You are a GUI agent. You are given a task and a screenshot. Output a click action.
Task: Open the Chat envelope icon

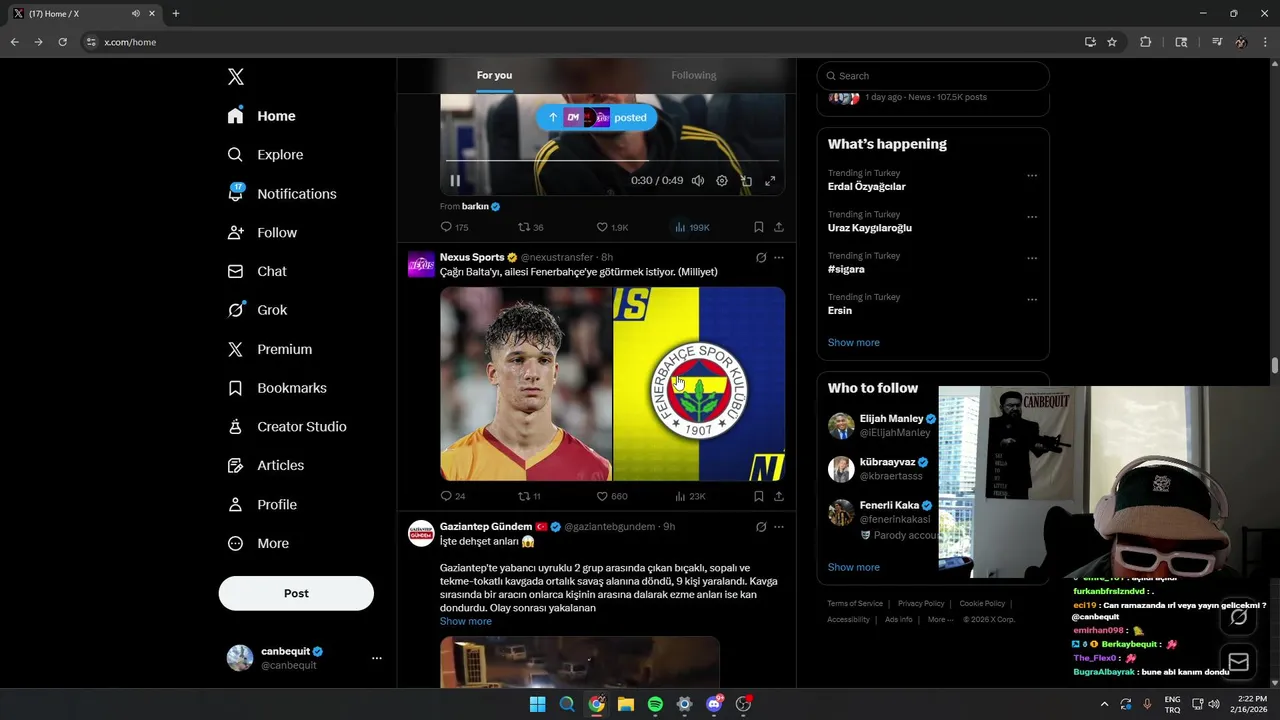(235, 271)
